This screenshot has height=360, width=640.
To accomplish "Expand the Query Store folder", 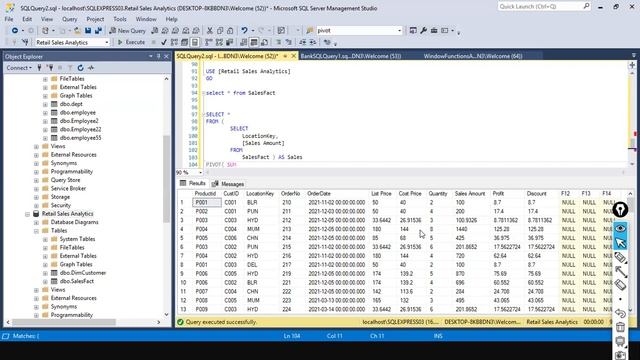I will pyautogui.click(x=36, y=180).
